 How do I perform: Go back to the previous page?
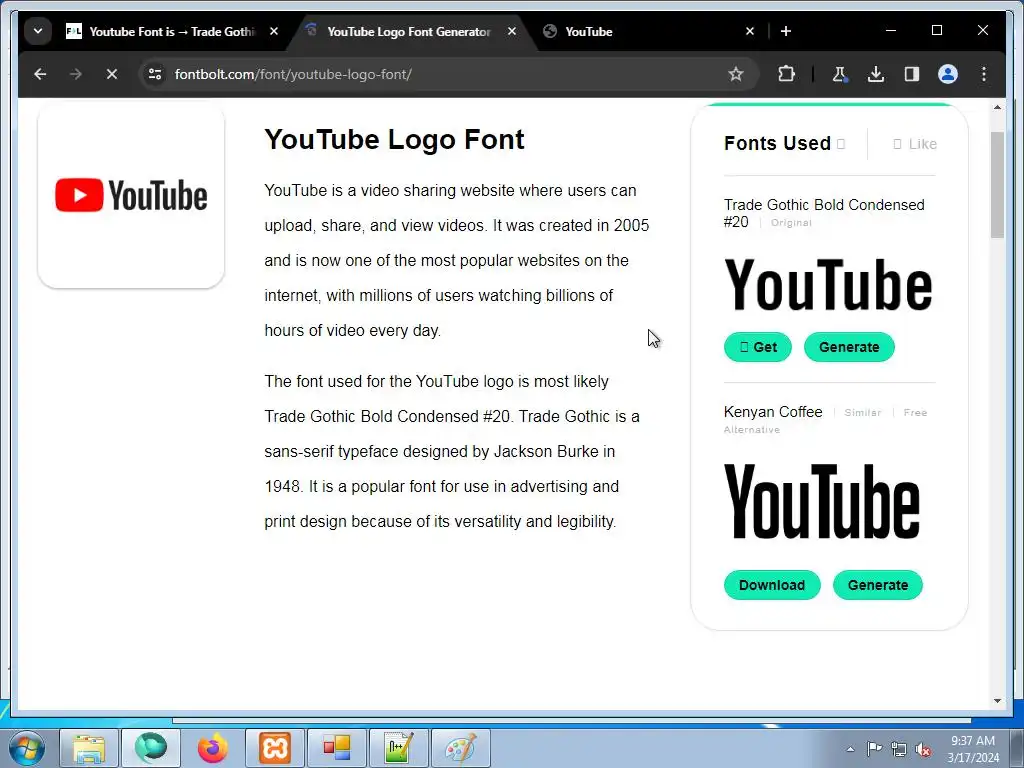tap(40, 74)
